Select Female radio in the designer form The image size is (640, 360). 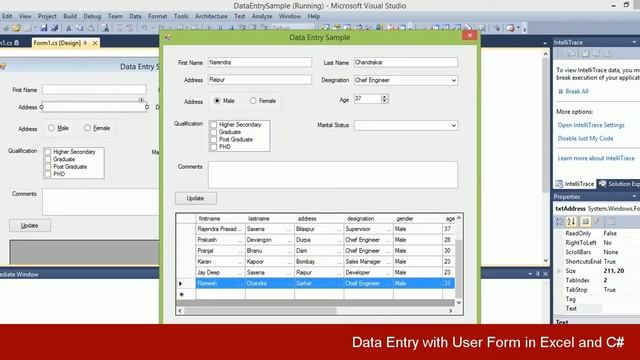(x=87, y=128)
